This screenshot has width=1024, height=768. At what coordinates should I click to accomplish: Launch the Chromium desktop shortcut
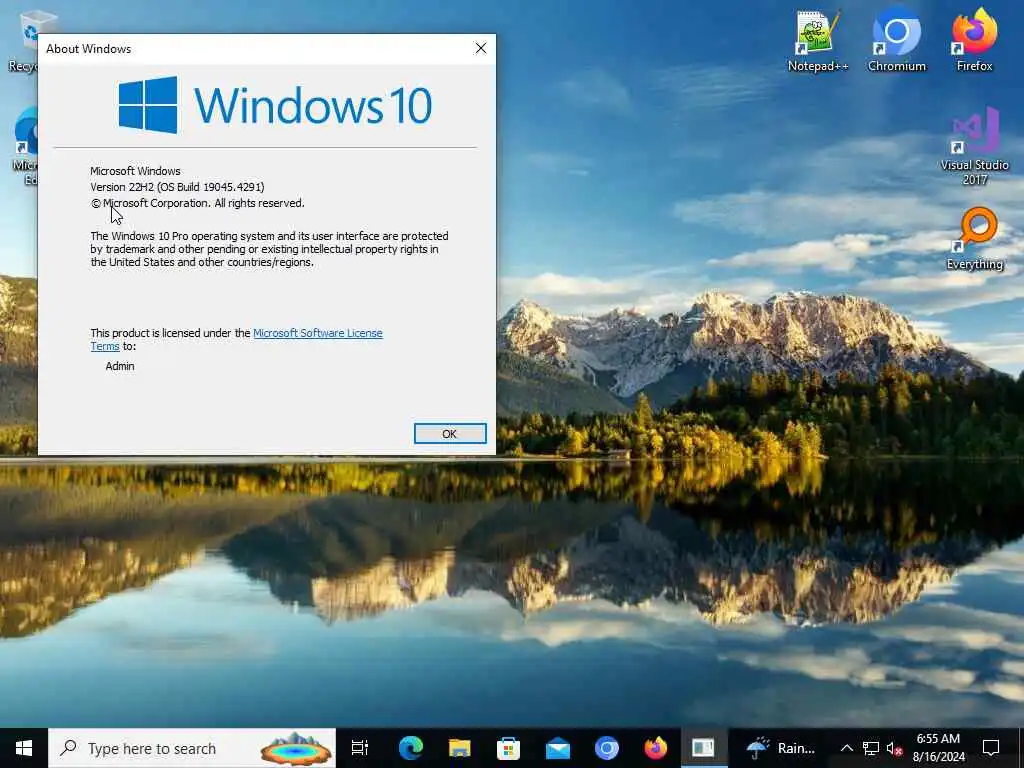897,41
